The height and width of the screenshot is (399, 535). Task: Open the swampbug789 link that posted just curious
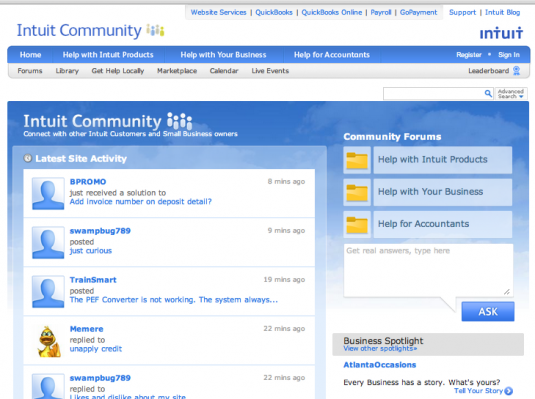click(x=100, y=231)
